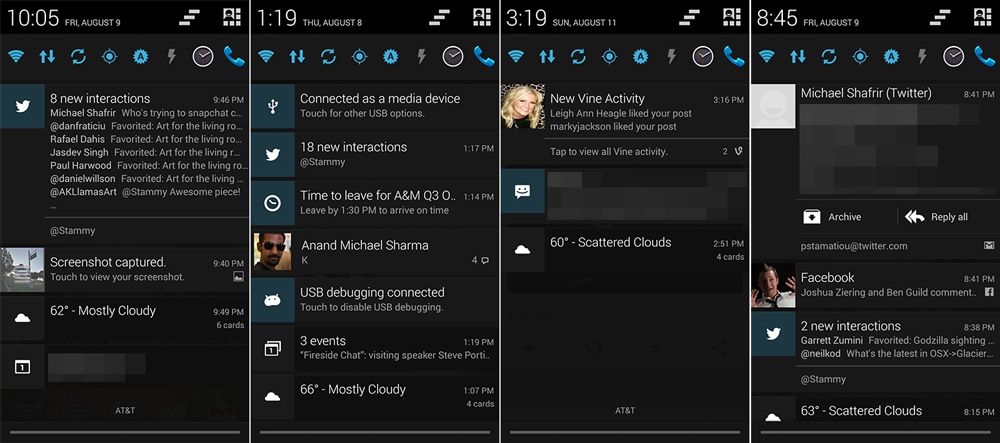Image resolution: width=1000 pixels, height=443 pixels.
Task: Toggle GPS location on the 1:19 screen
Action: click(360, 57)
